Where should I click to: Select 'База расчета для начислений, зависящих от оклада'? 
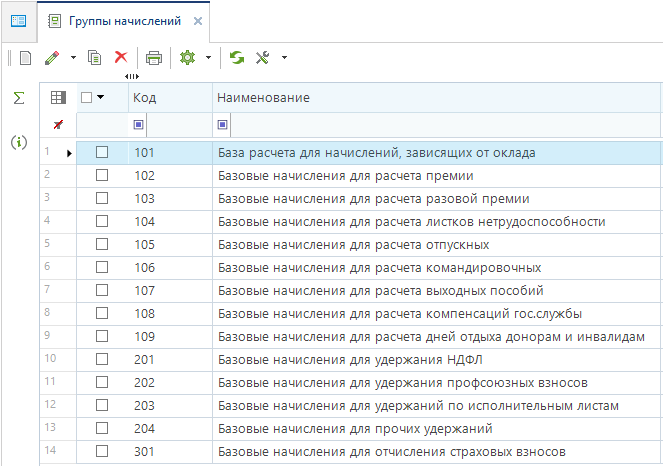pyautogui.click(x=376, y=153)
